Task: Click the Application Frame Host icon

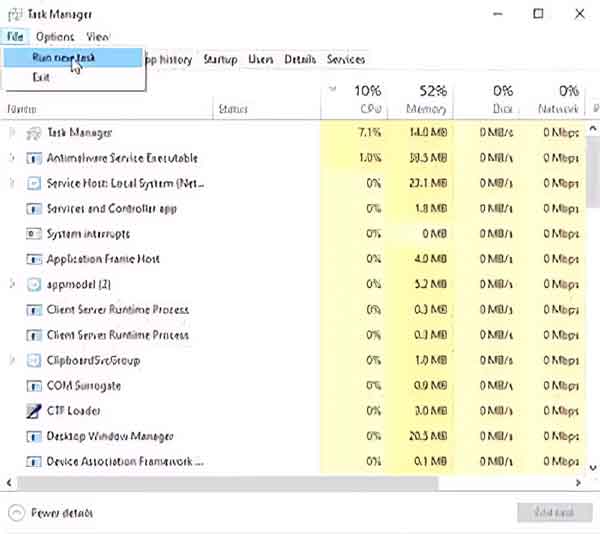Action: tap(34, 259)
